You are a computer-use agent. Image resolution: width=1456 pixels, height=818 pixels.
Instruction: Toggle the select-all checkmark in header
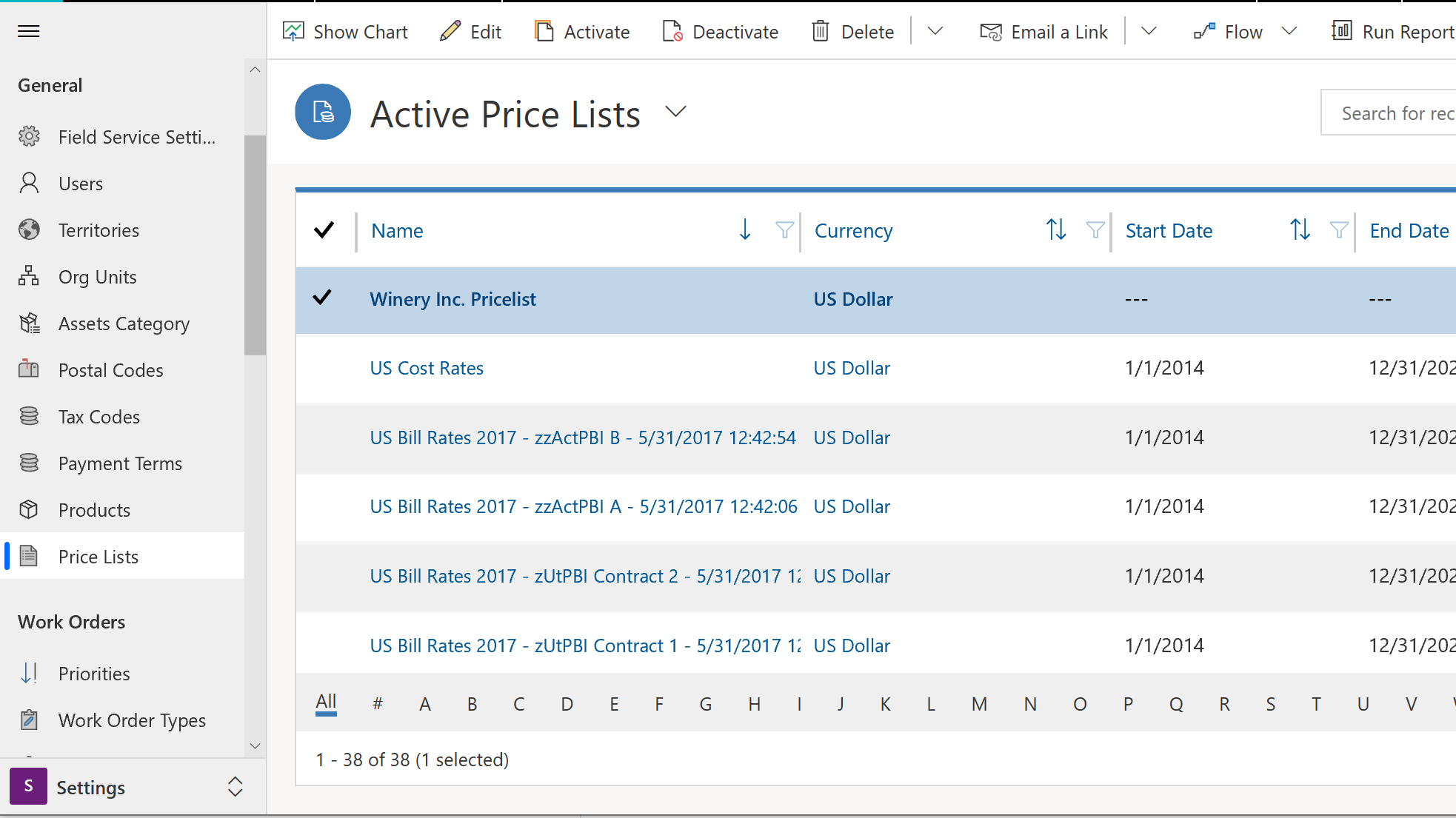pos(324,230)
